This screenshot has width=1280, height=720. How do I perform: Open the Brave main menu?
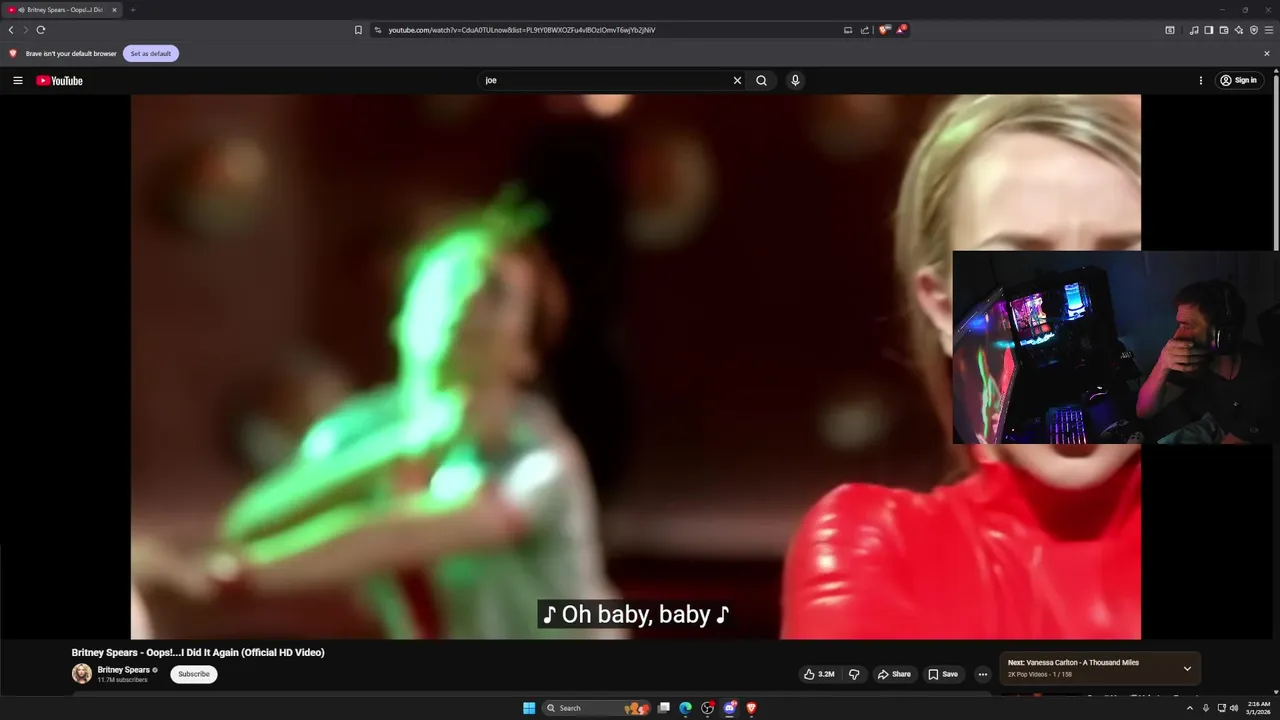1269,30
